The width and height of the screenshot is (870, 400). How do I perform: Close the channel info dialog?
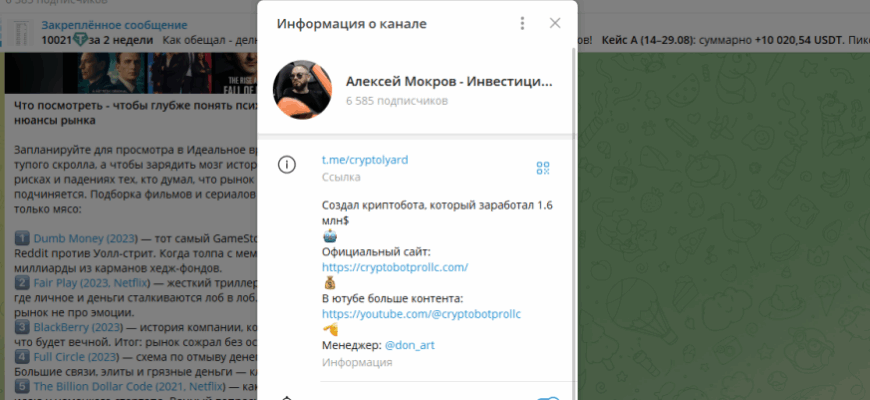[555, 23]
